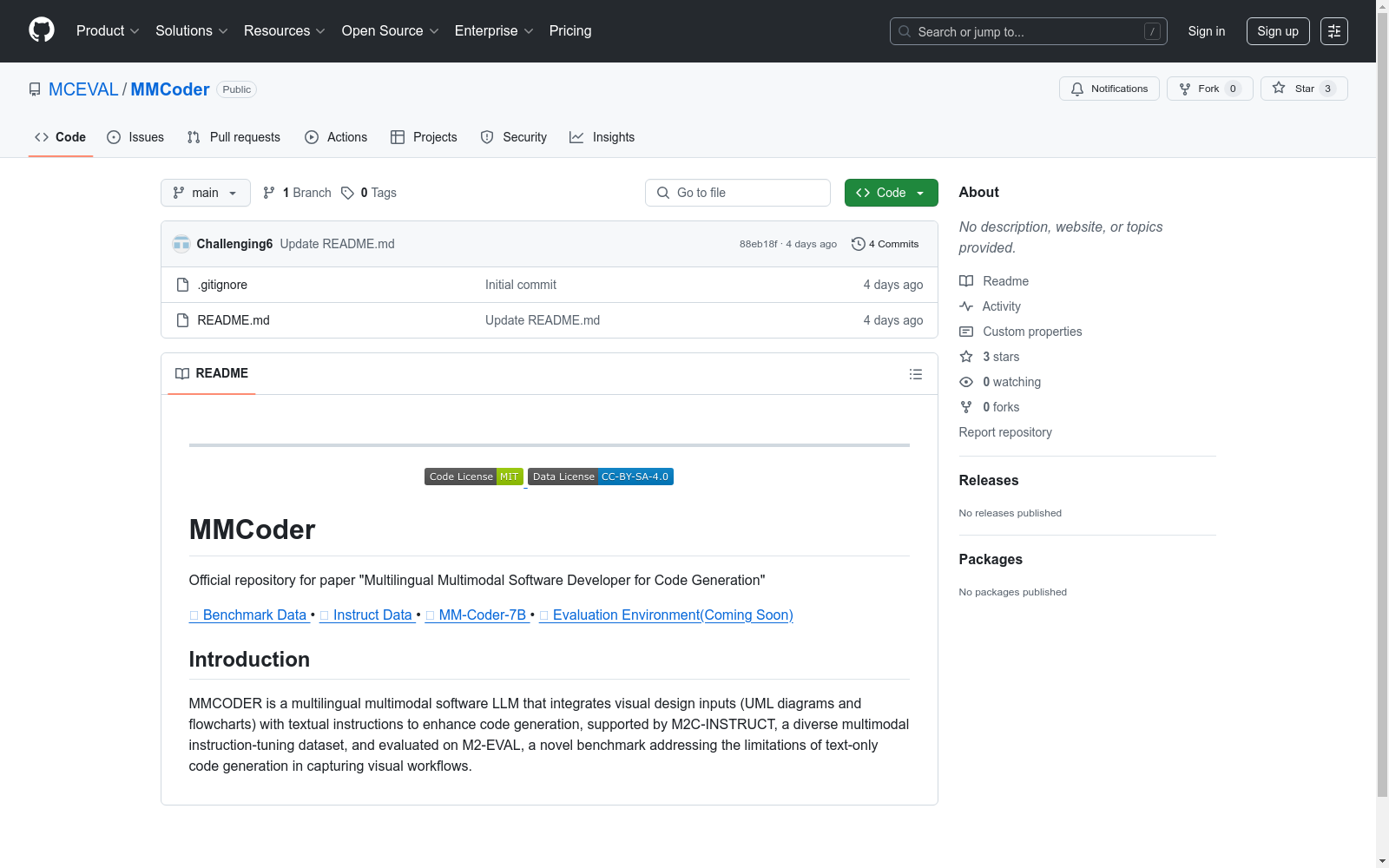Open the .gitignore file
Image resolution: width=1389 pixels, height=868 pixels.
pyautogui.click(x=223, y=285)
